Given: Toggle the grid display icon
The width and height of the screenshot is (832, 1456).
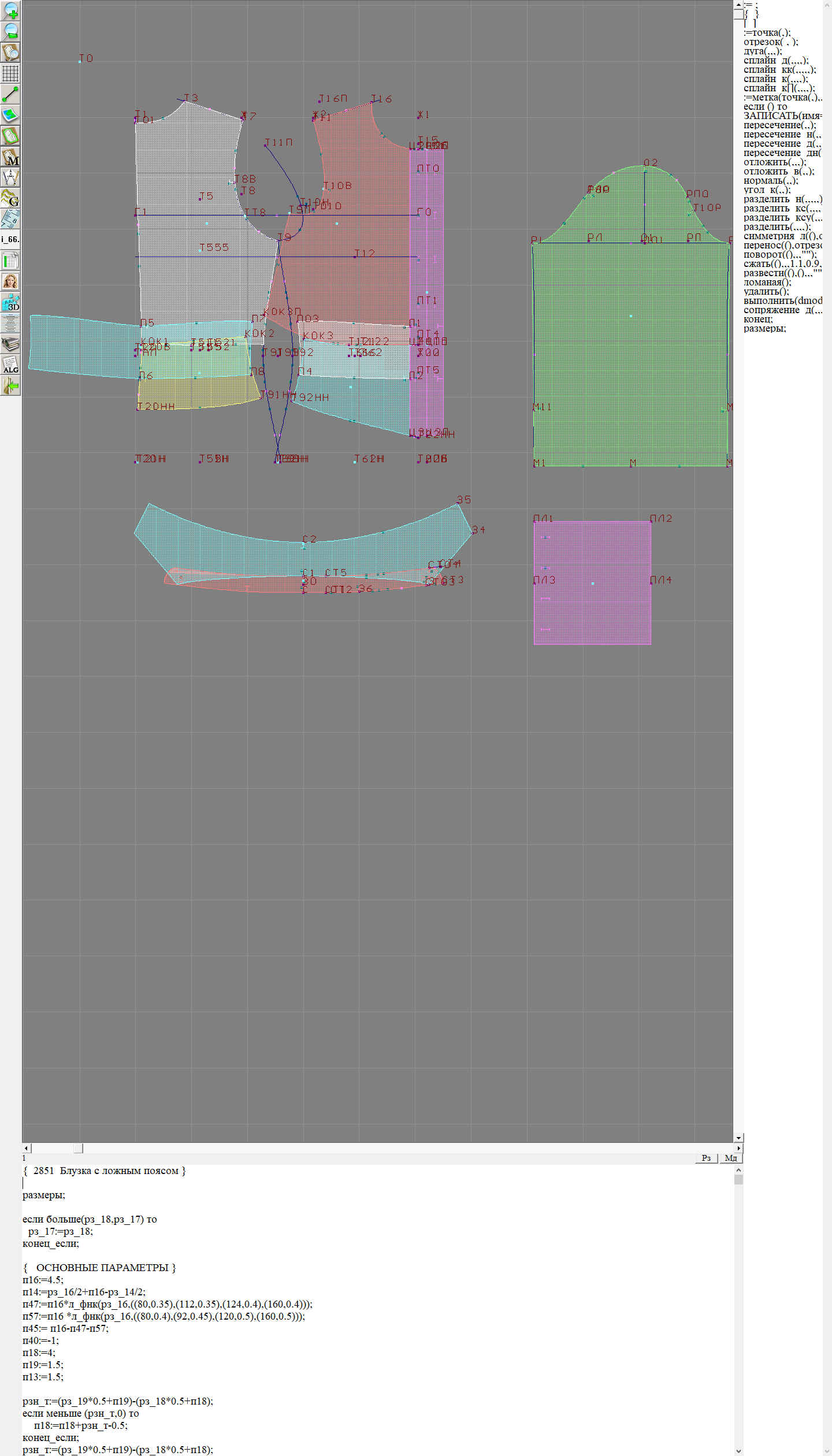Looking at the screenshot, I should [x=11, y=73].
